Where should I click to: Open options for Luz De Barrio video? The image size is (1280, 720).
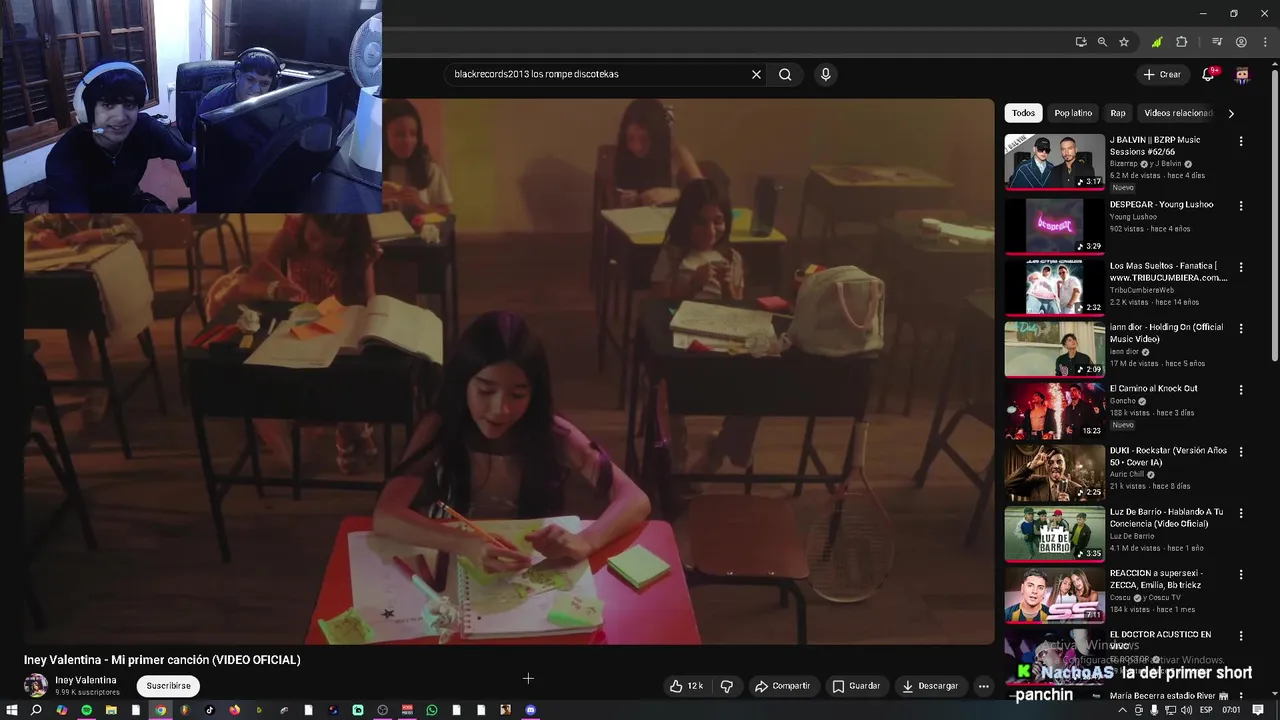click(x=1241, y=513)
